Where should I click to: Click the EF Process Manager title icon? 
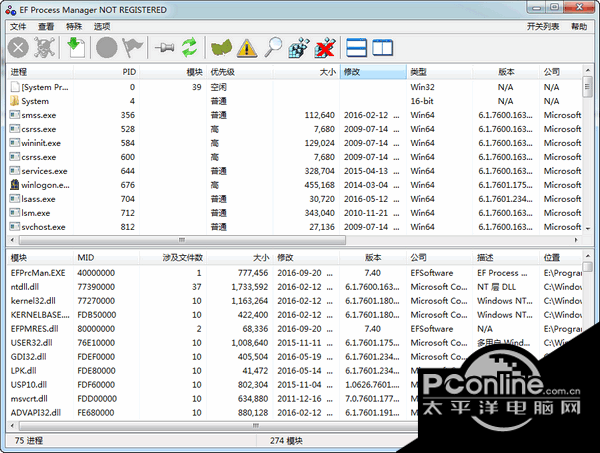[x=10, y=10]
